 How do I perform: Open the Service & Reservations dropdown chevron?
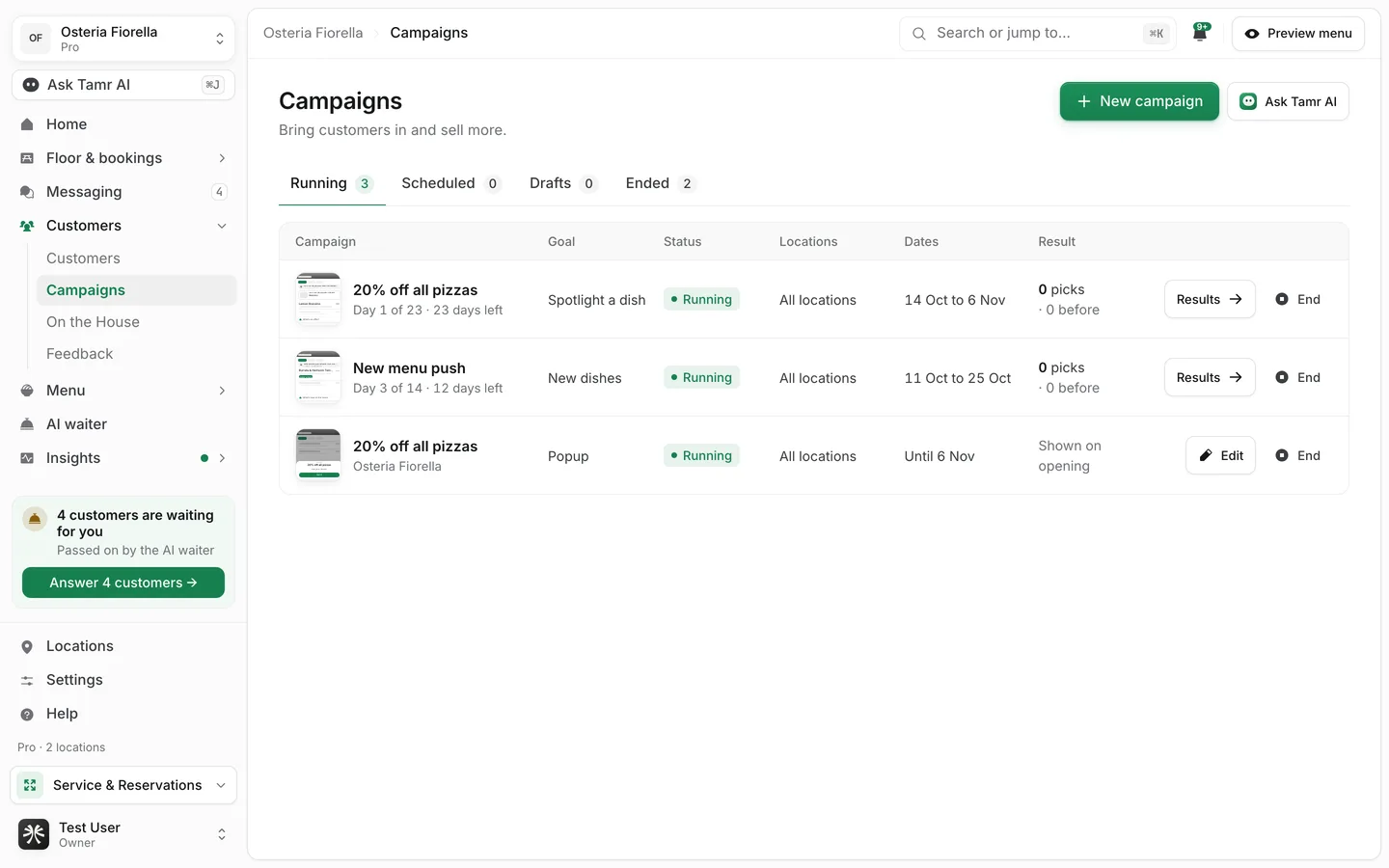pos(221,785)
